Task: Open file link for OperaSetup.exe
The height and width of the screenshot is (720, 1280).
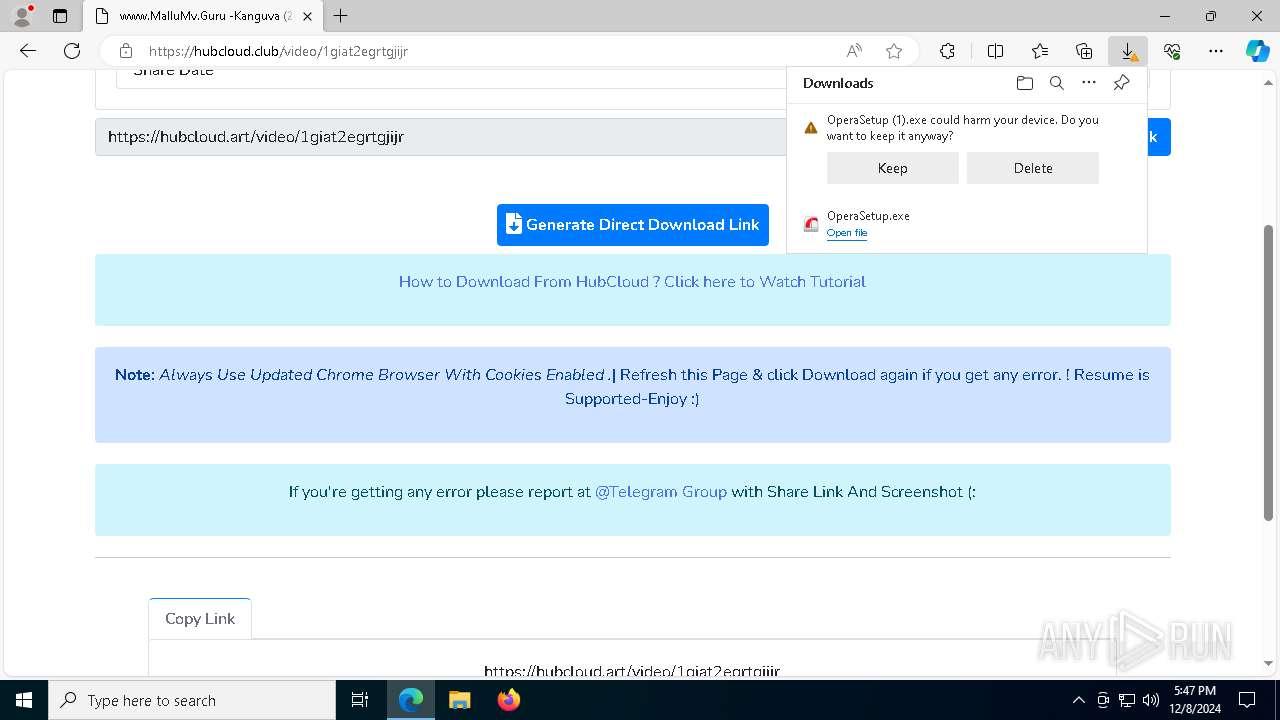Action: 847,233
